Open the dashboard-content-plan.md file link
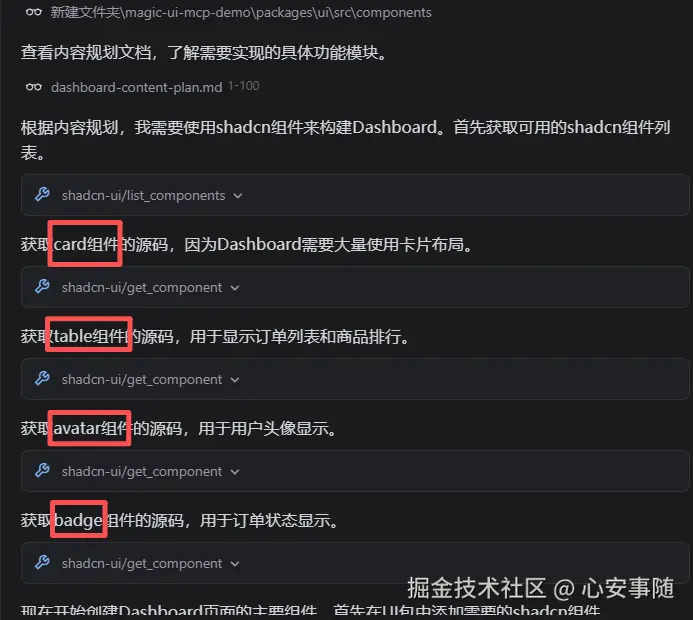This screenshot has width=693, height=620. pos(137,87)
